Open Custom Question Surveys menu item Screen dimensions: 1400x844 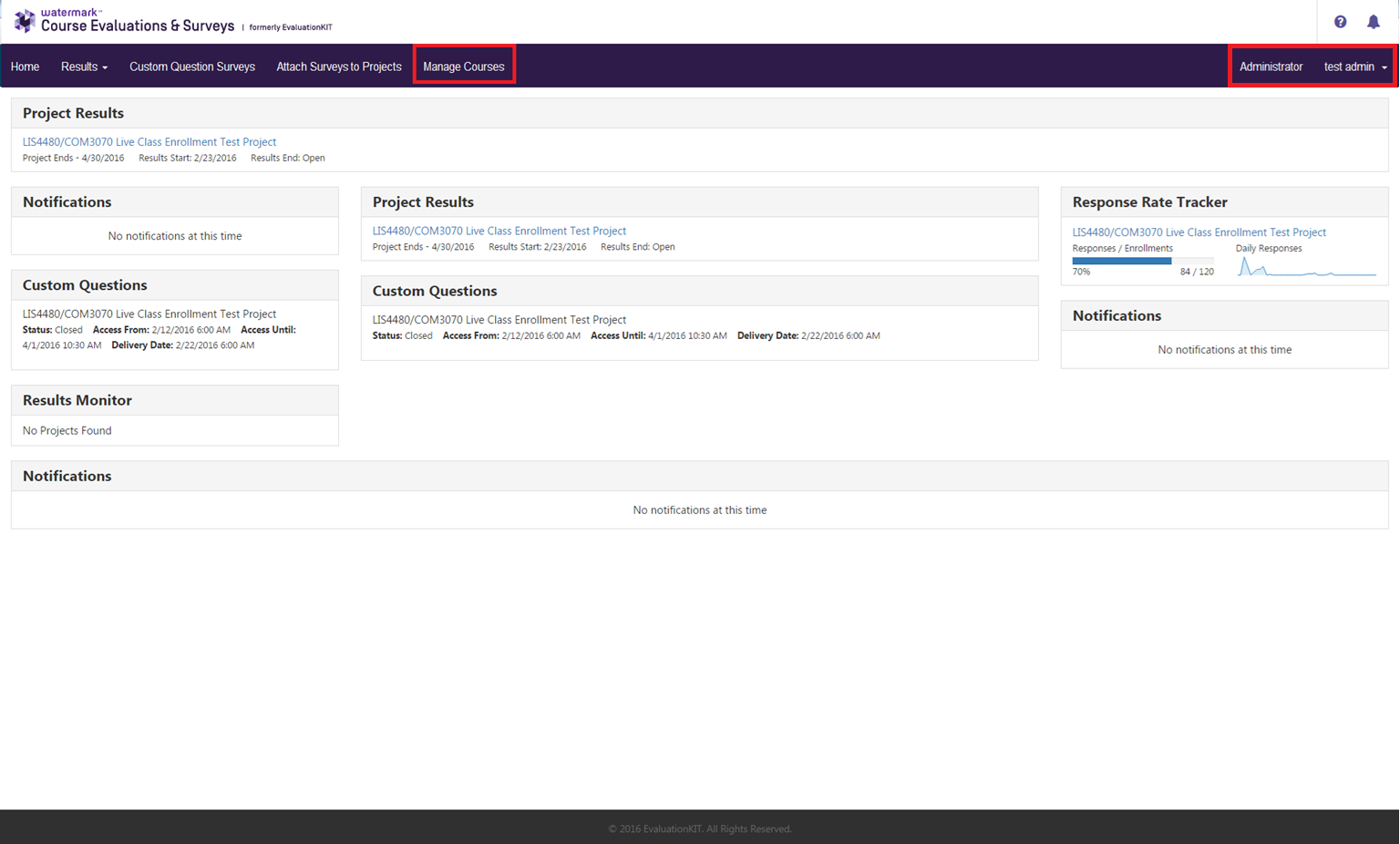192,67
